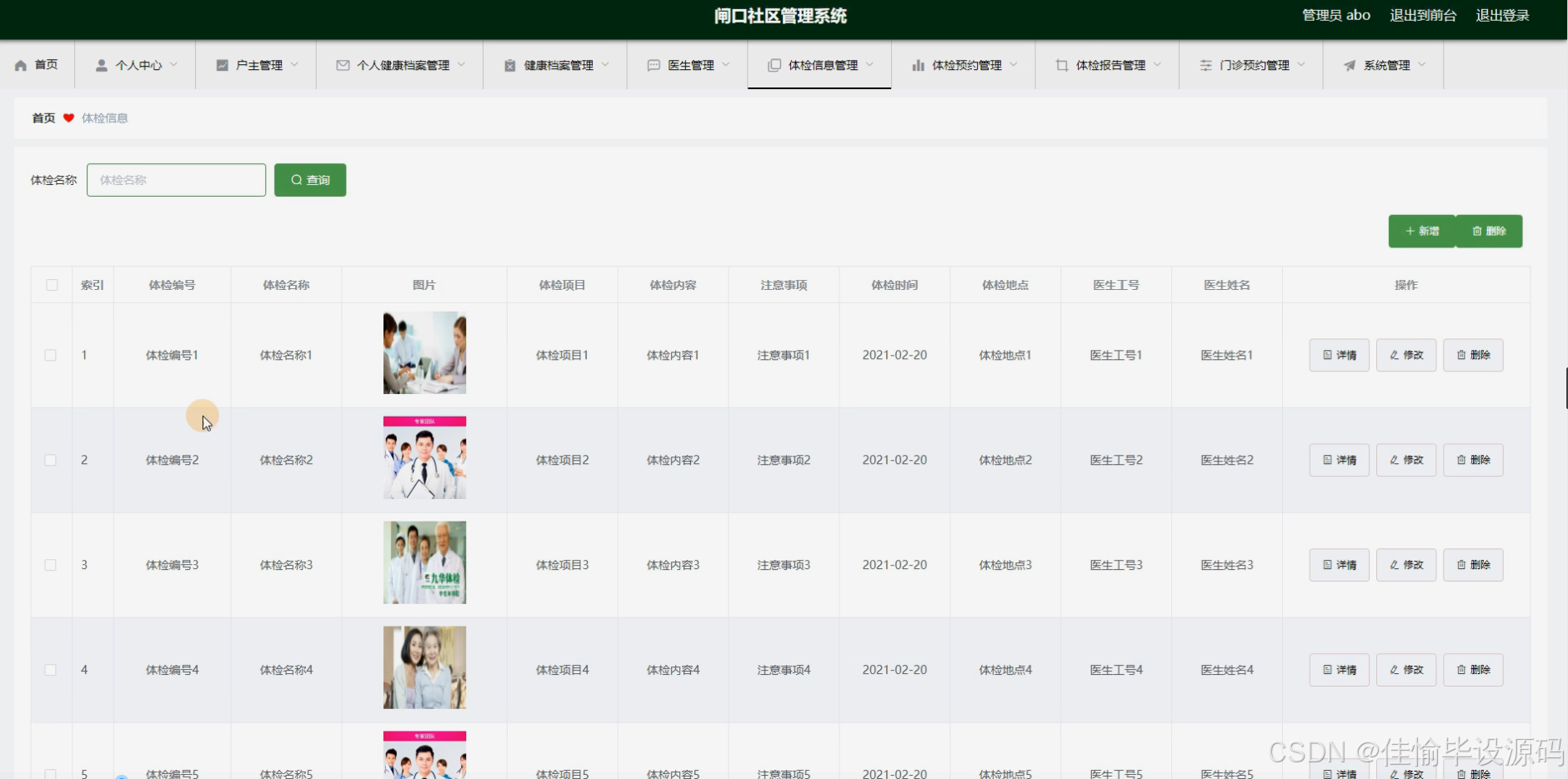Click the trash icon in row 2 删除

click(1461, 460)
